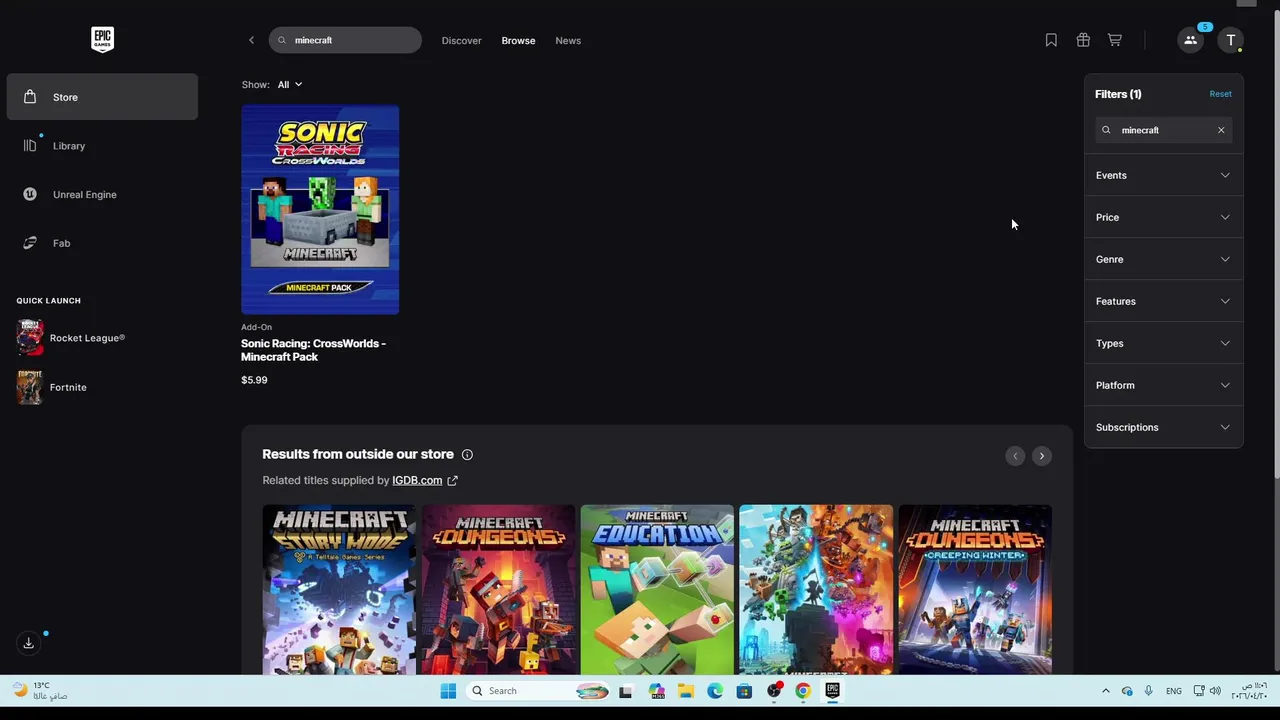Screen dimensions: 1280x720
Task: Open the shopping cart
Action: point(1114,40)
